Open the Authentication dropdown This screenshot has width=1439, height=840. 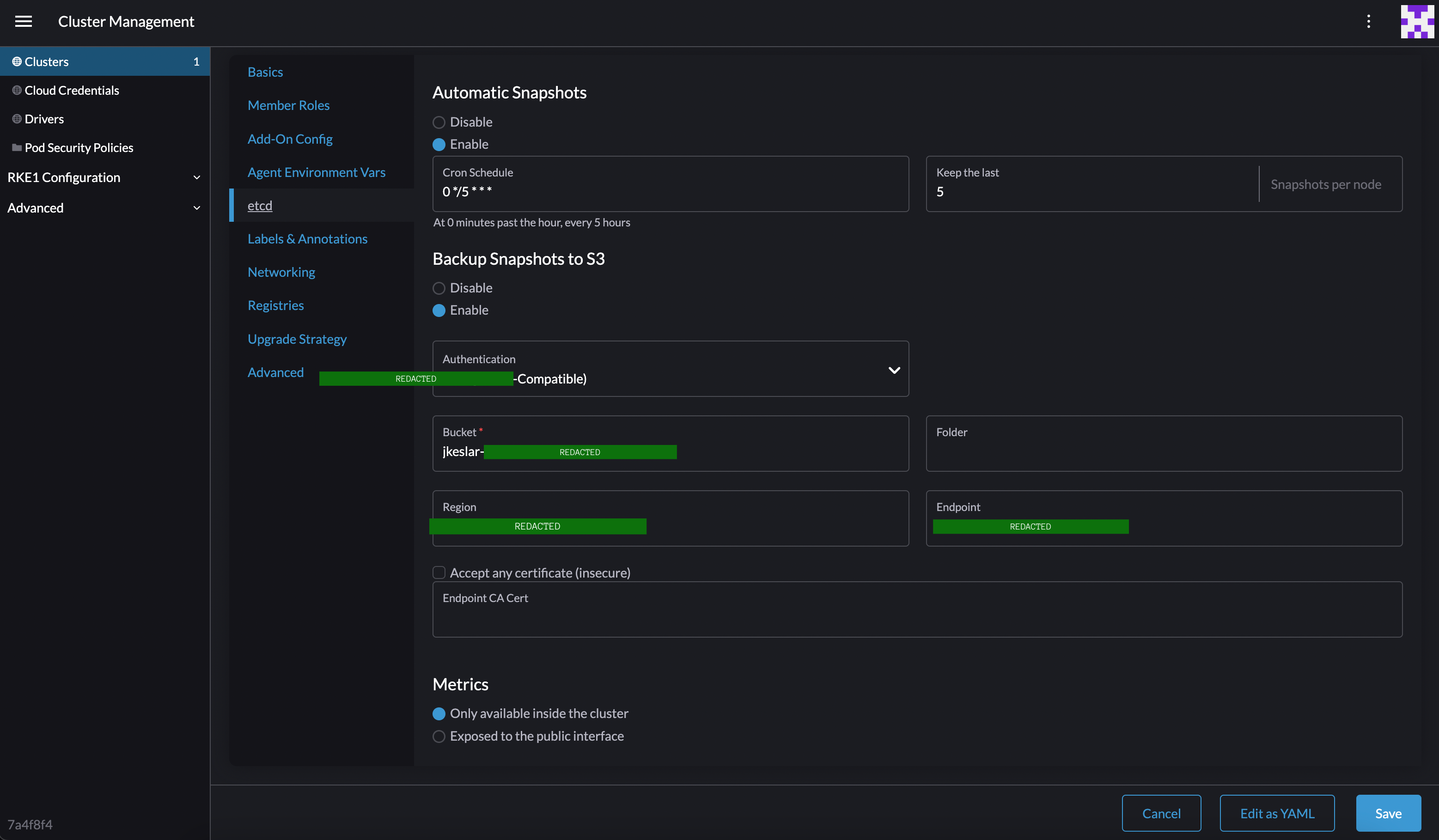(893, 370)
